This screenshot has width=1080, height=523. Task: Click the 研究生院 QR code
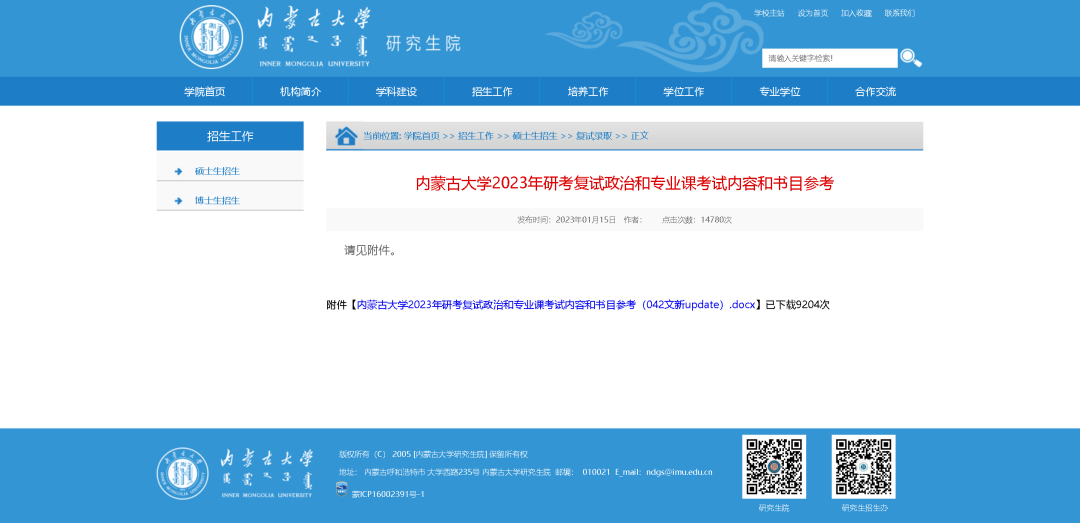pos(773,466)
